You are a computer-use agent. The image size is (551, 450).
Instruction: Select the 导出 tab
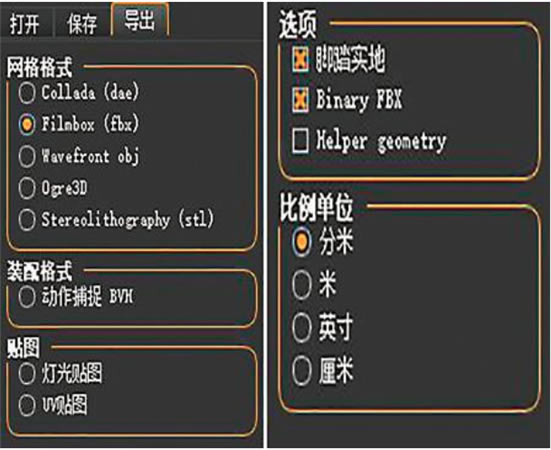pyautogui.click(x=140, y=20)
